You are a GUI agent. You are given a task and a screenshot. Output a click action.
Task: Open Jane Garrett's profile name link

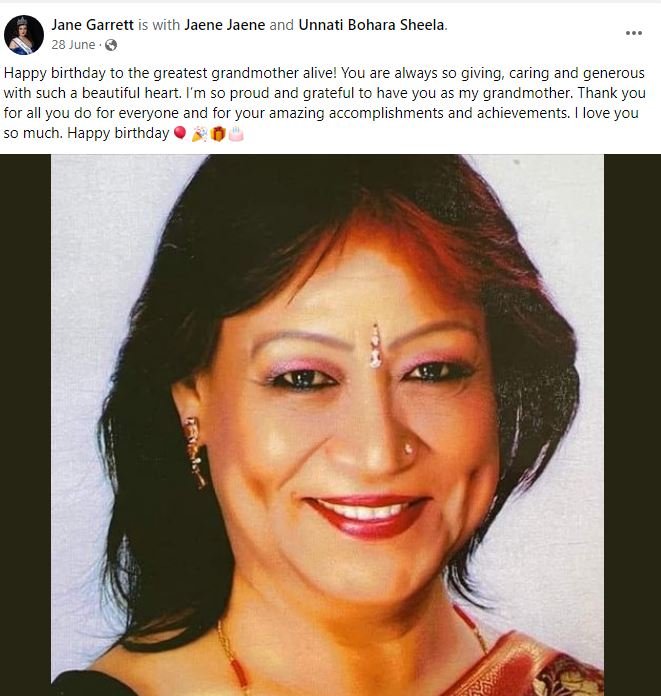pyautogui.click(x=92, y=25)
